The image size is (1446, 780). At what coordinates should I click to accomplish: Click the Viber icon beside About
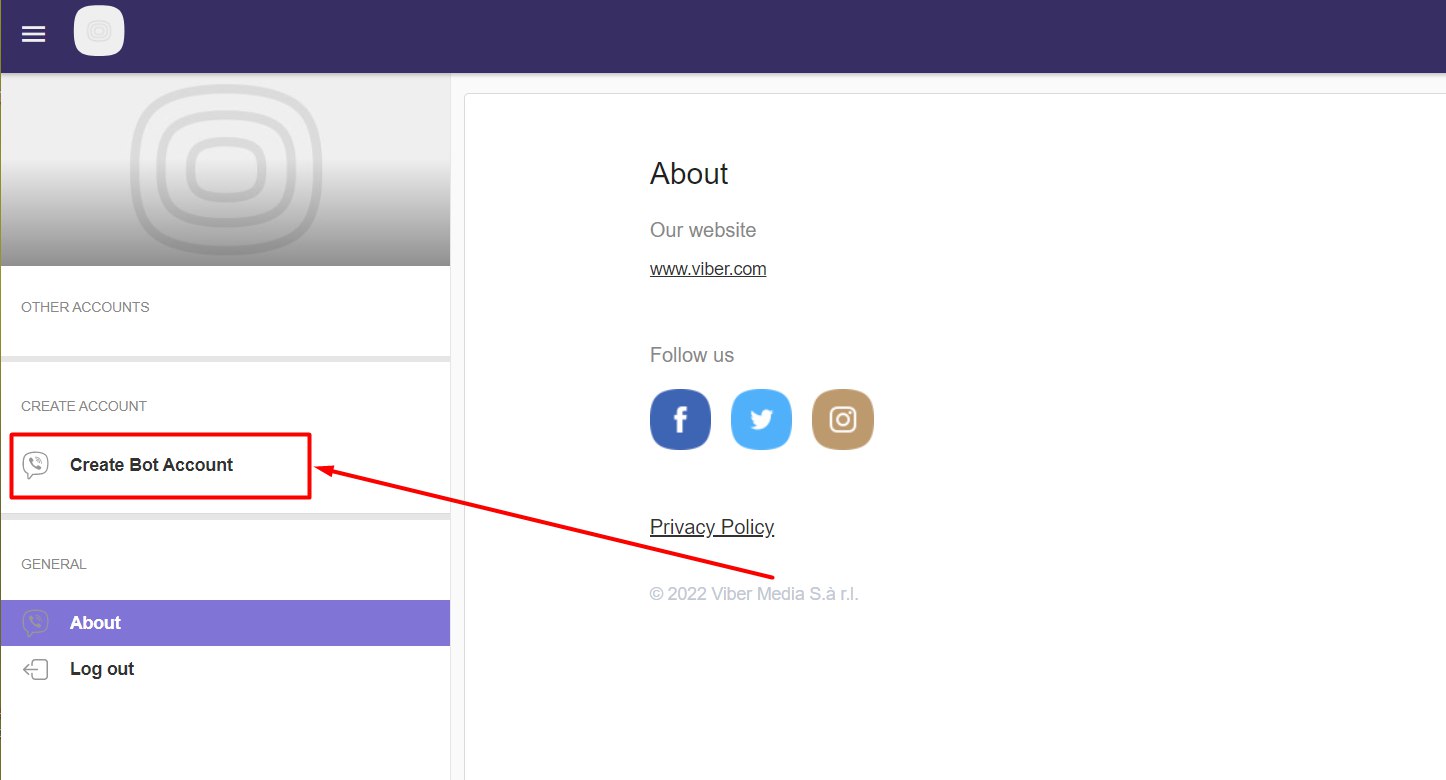point(36,623)
